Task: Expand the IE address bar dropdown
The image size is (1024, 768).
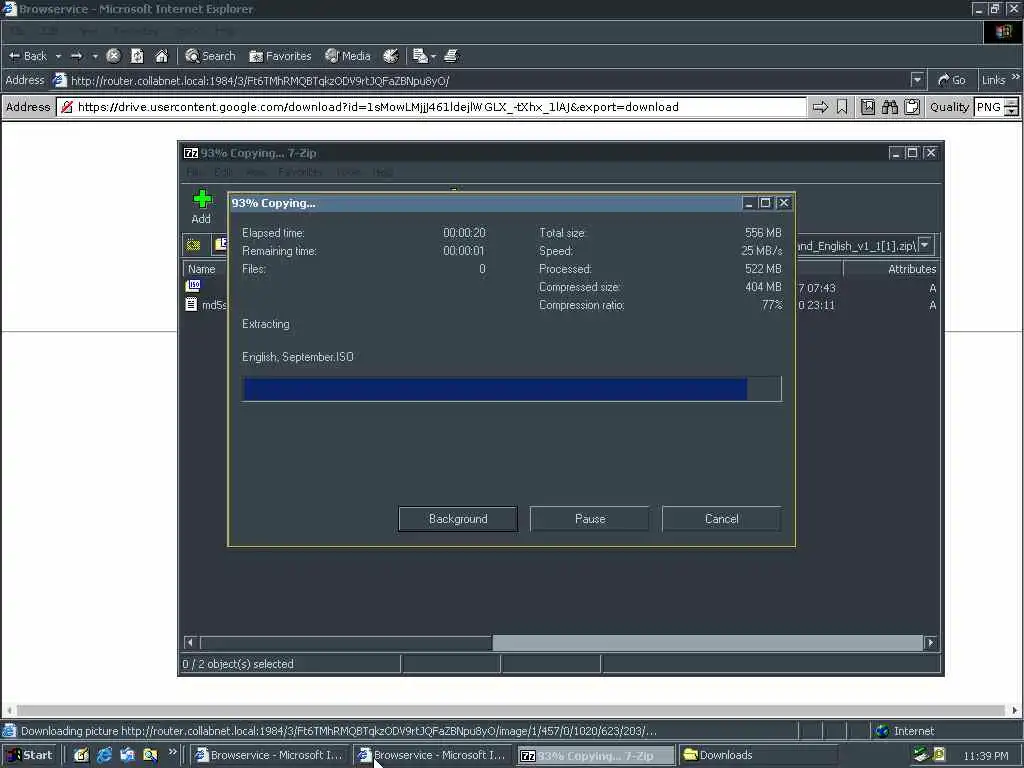Action: (x=918, y=80)
